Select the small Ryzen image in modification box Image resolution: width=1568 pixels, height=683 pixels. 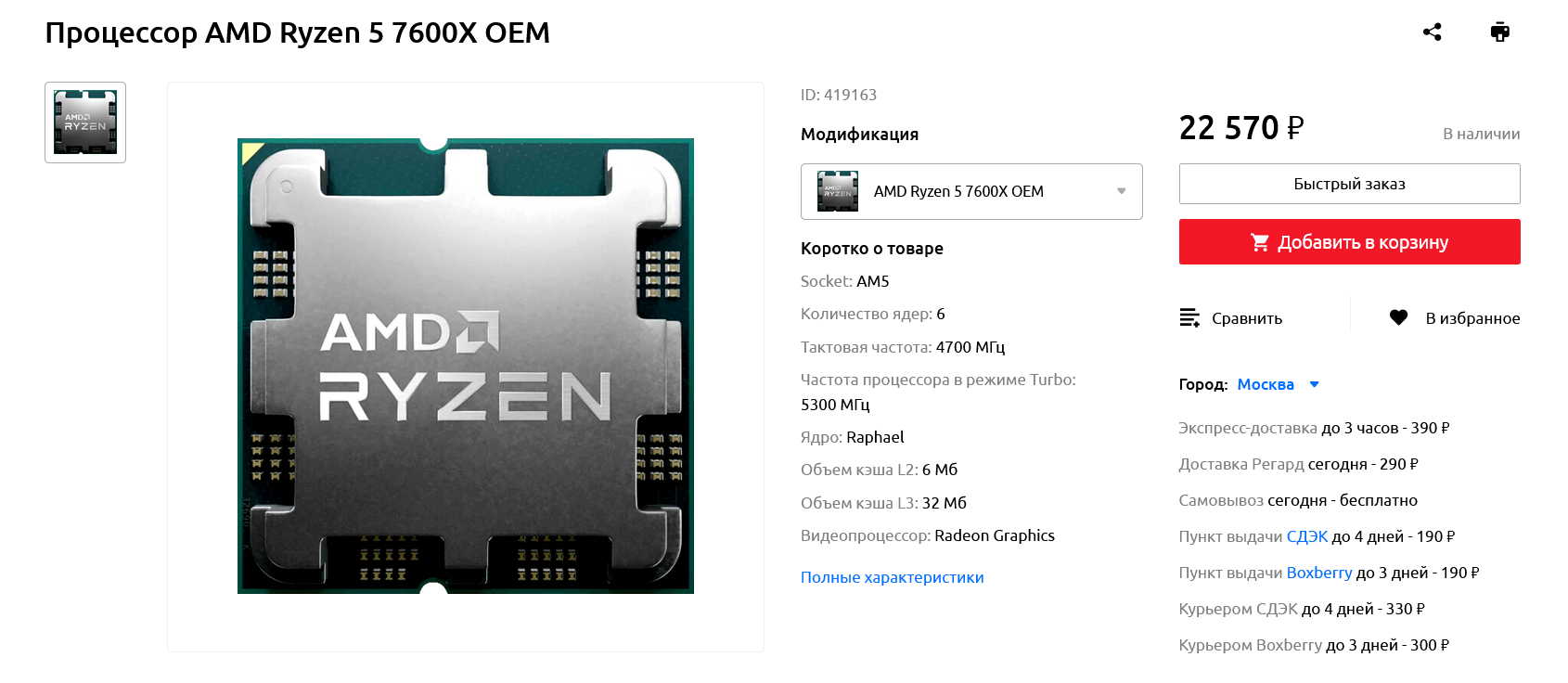[x=838, y=191]
